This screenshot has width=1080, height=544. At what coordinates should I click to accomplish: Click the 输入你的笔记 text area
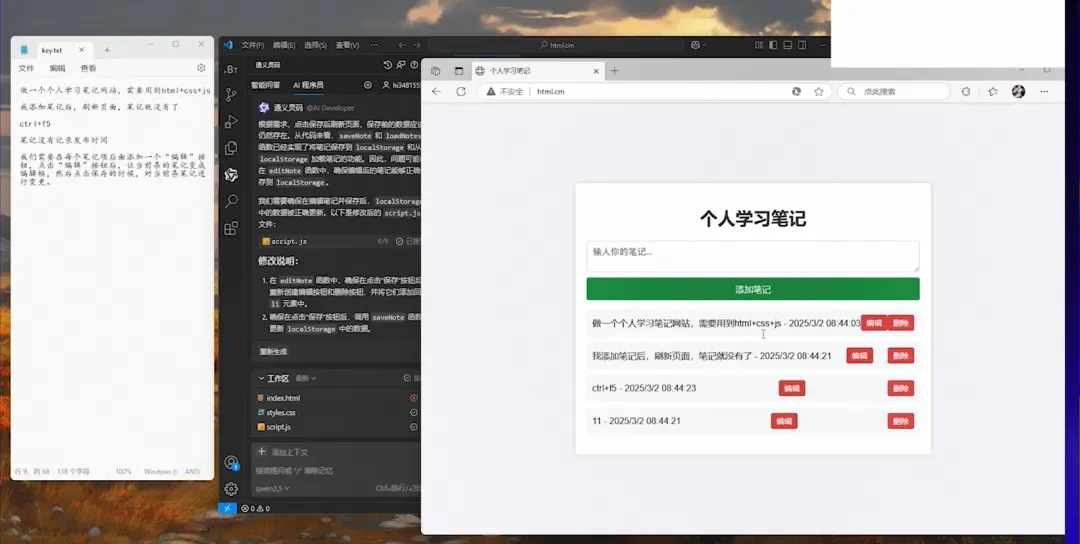pyautogui.click(x=753, y=256)
